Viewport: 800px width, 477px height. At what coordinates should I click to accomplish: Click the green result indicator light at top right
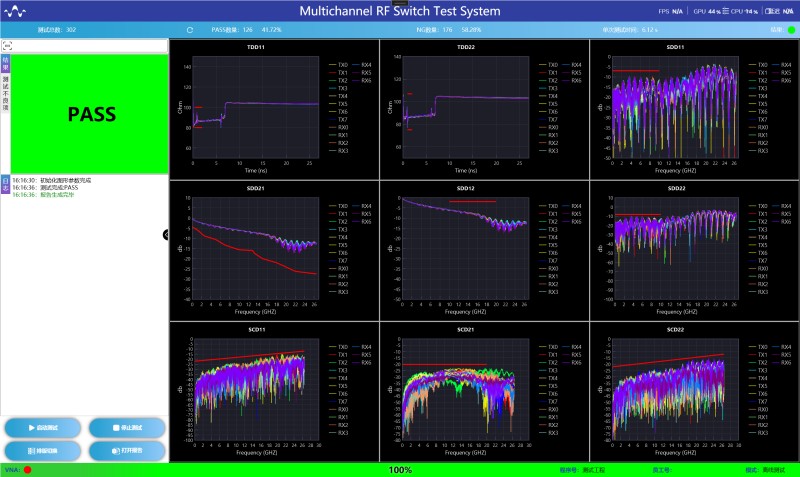(x=791, y=30)
